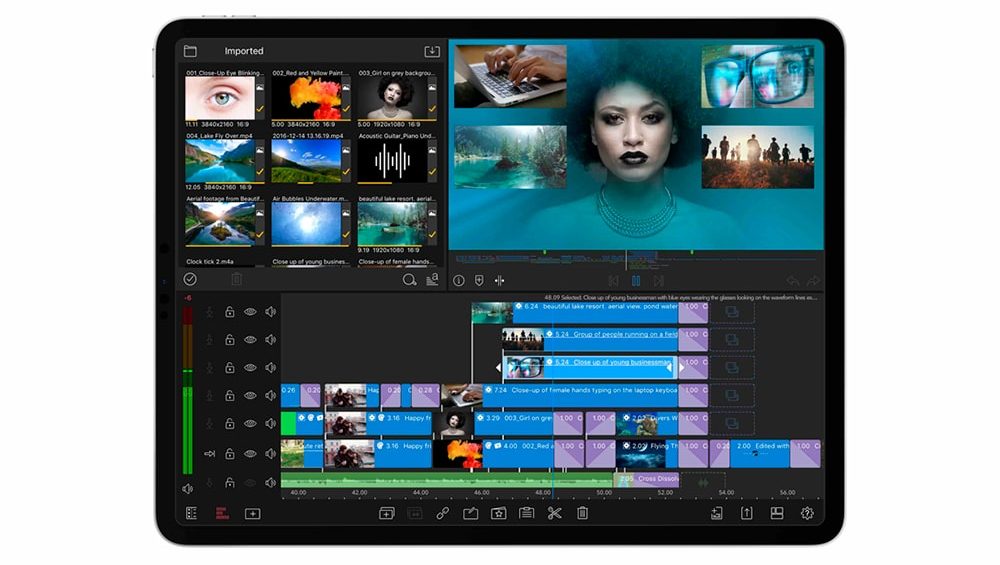The height and width of the screenshot is (565, 1000).
Task: Toggle lock on the beautiful lake resort track
Action: point(230,312)
